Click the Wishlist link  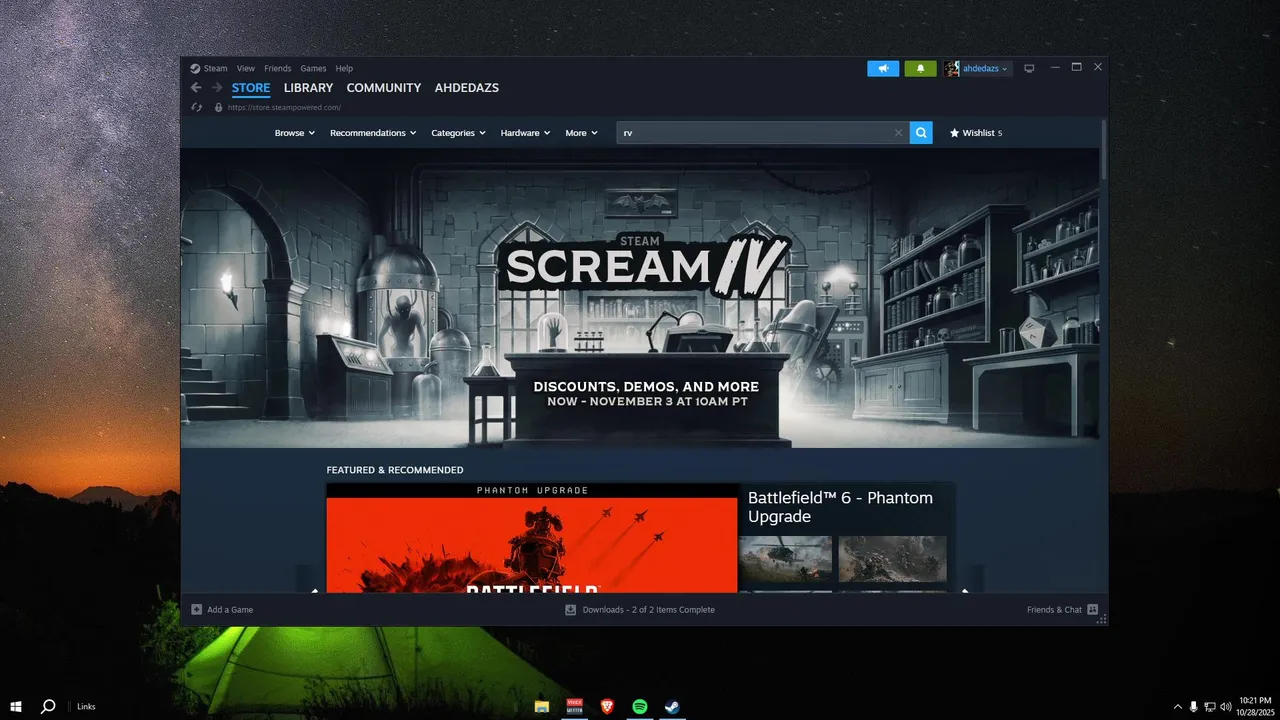coord(981,133)
